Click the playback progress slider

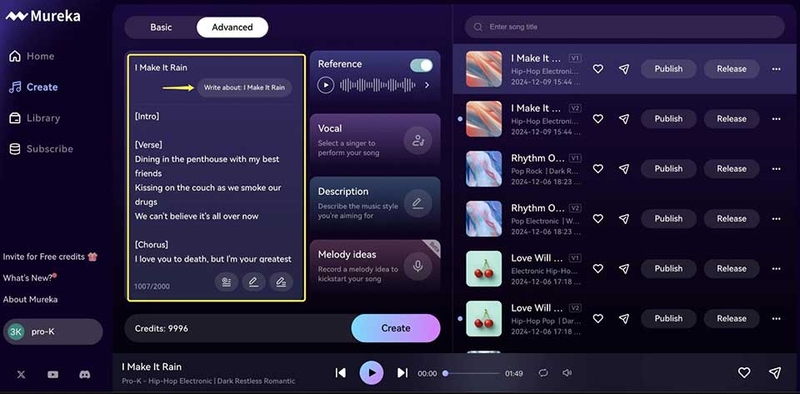click(x=471, y=374)
